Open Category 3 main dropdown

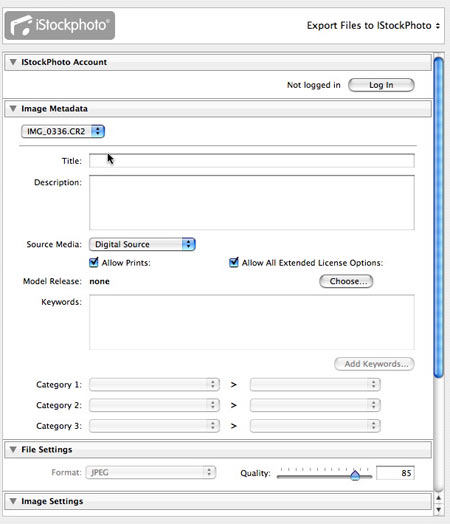(x=154, y=426)
